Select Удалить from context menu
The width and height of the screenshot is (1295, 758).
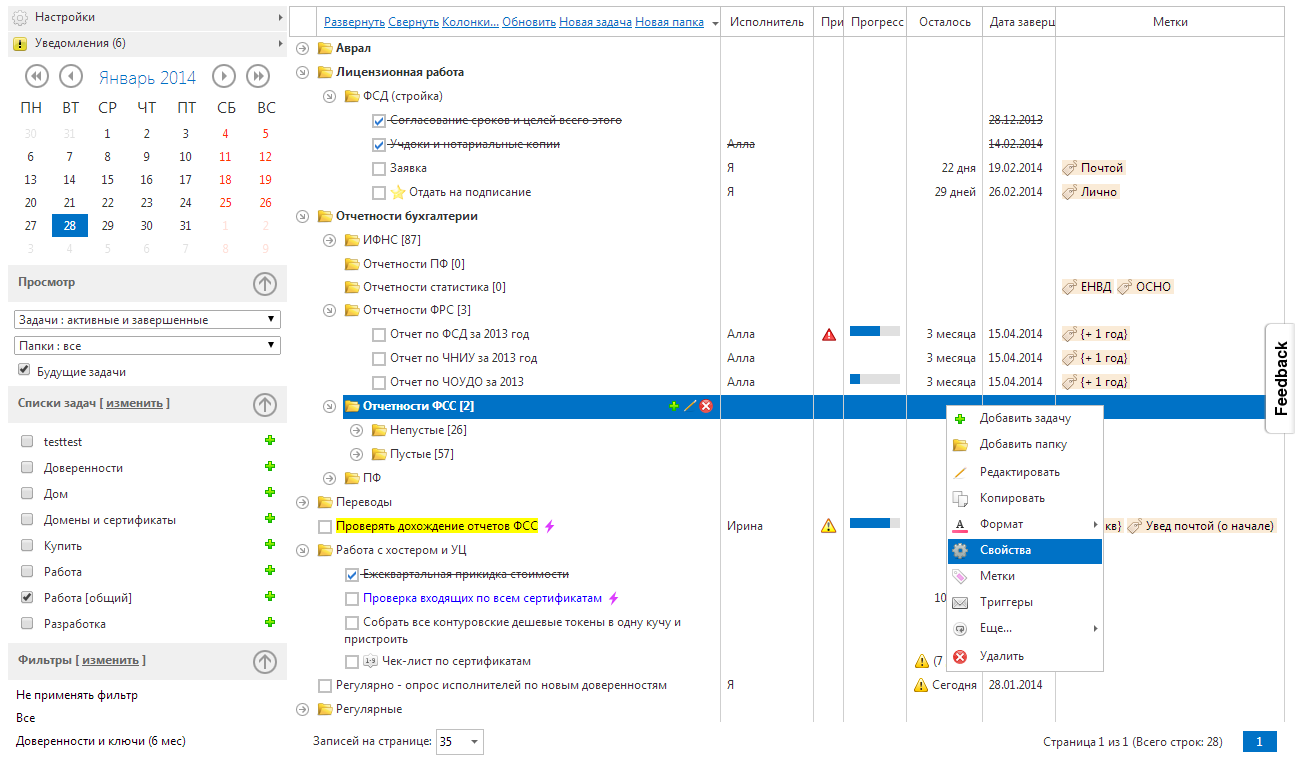point(1025,656)
